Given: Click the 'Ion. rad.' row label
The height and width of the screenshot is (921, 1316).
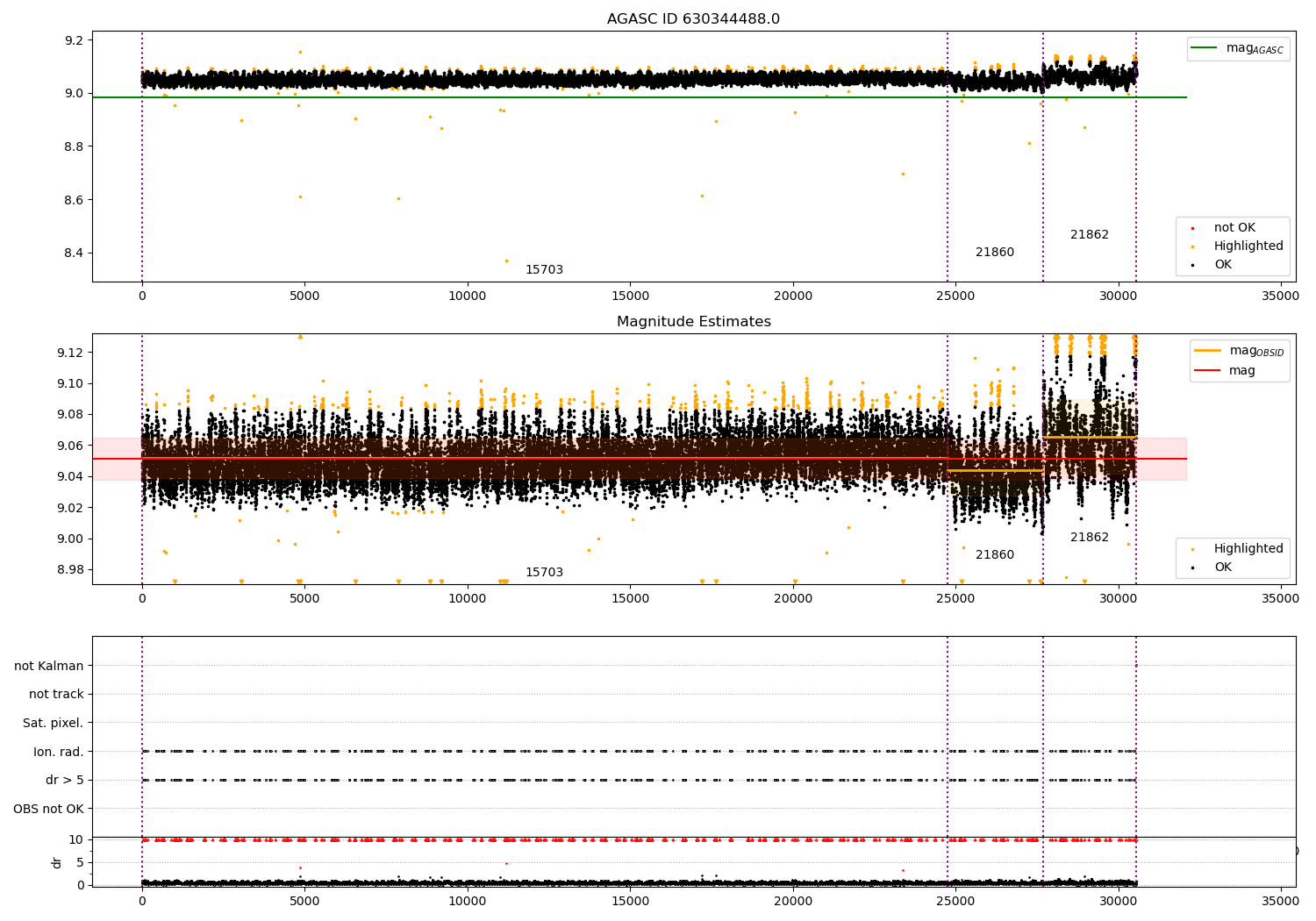Looking at the screenshot, I should 59,752.
